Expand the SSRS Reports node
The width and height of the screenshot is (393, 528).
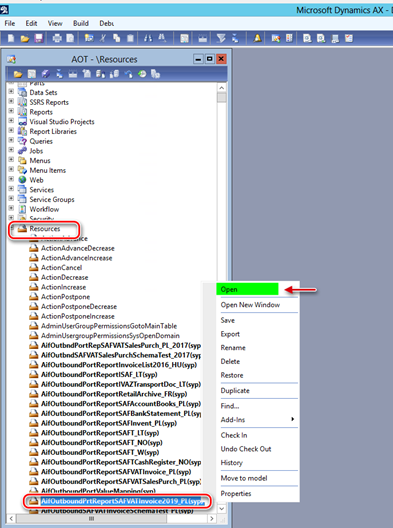(x=11, y=101)
